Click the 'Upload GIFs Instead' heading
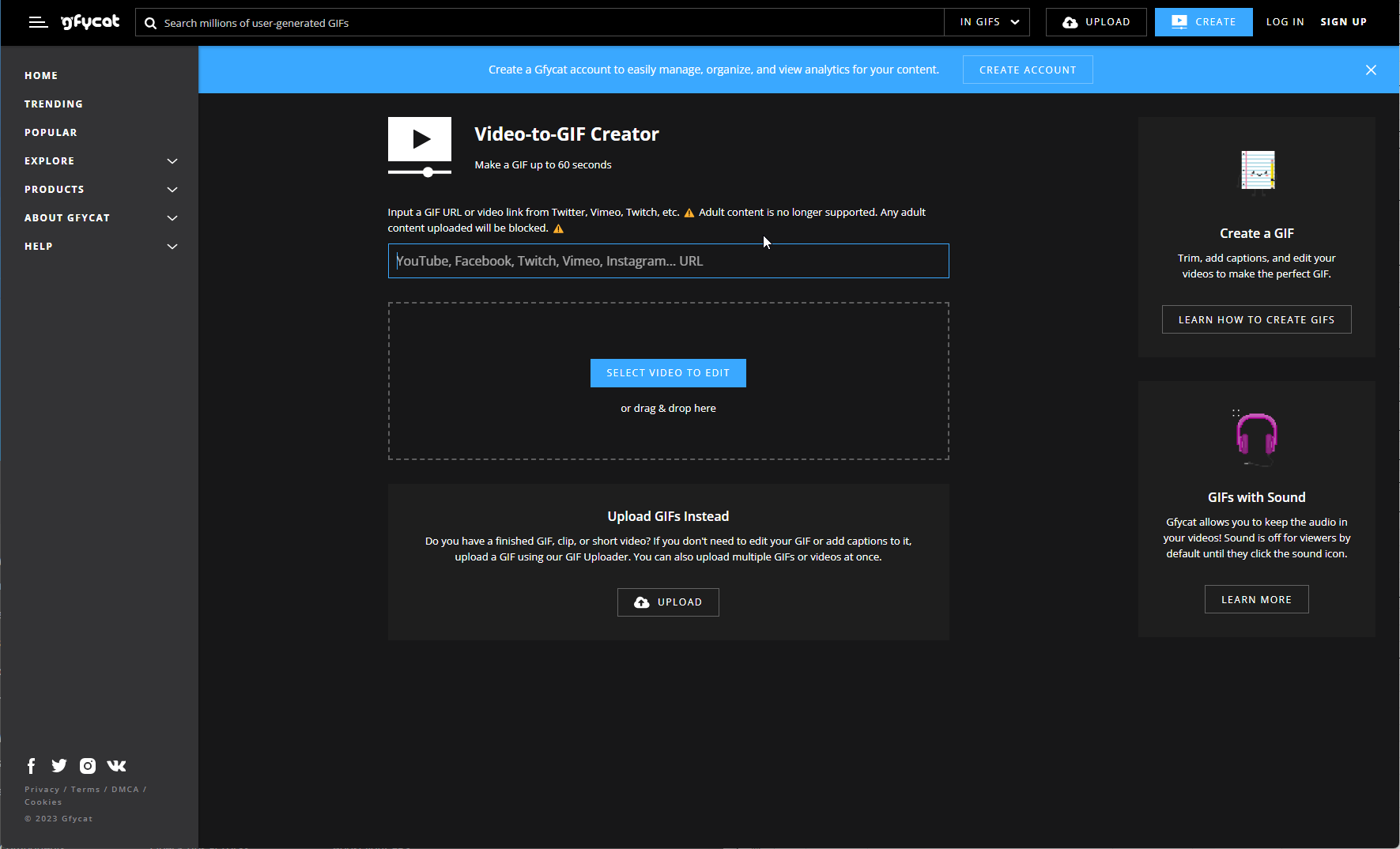 (x=668, y=516)
